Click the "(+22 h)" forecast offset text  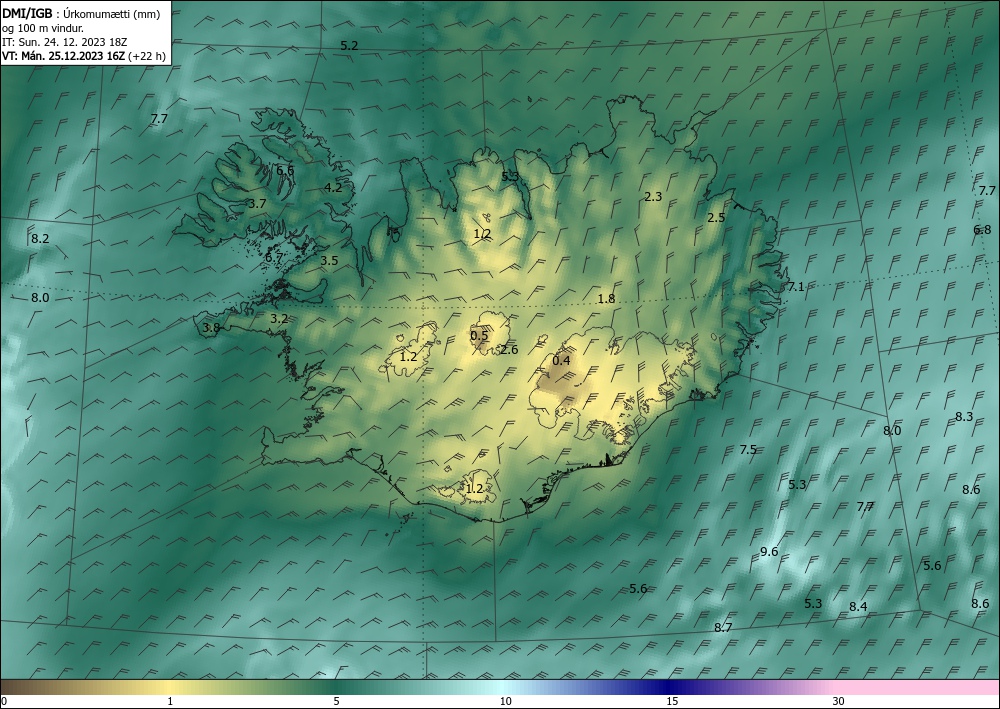[x=147, y=56]
